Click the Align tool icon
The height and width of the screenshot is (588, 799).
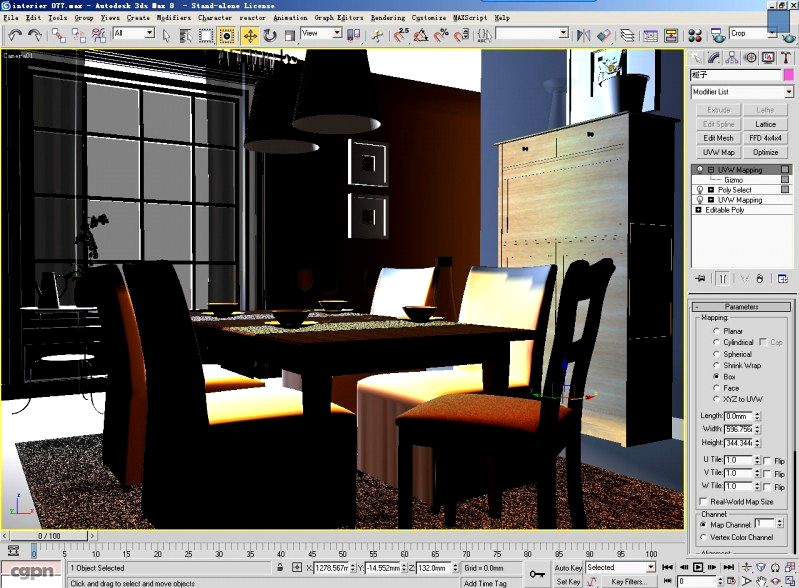tap(603, 35)
